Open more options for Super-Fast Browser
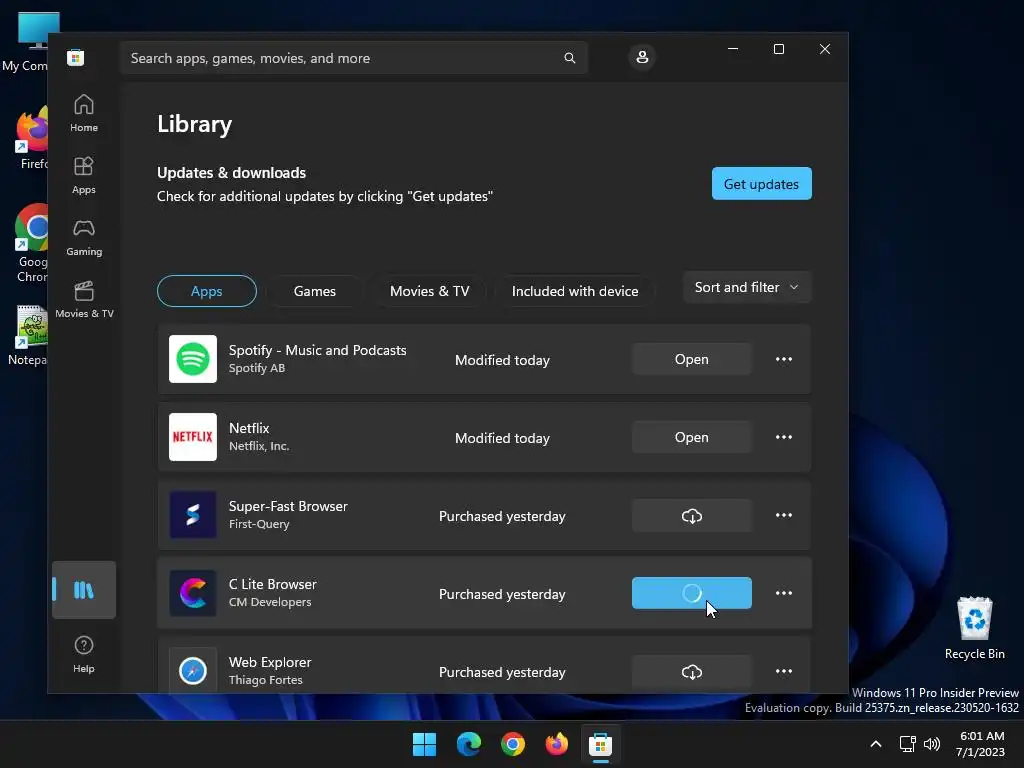Viewport: 1024px width, 768px height. [784, 515]
